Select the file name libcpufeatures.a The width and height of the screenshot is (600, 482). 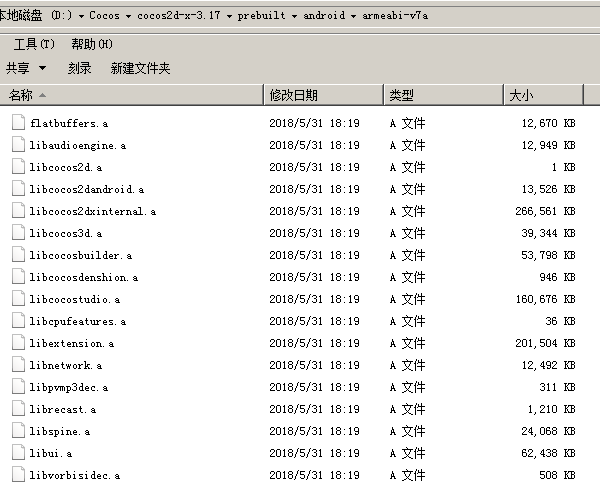coord(78,321)
